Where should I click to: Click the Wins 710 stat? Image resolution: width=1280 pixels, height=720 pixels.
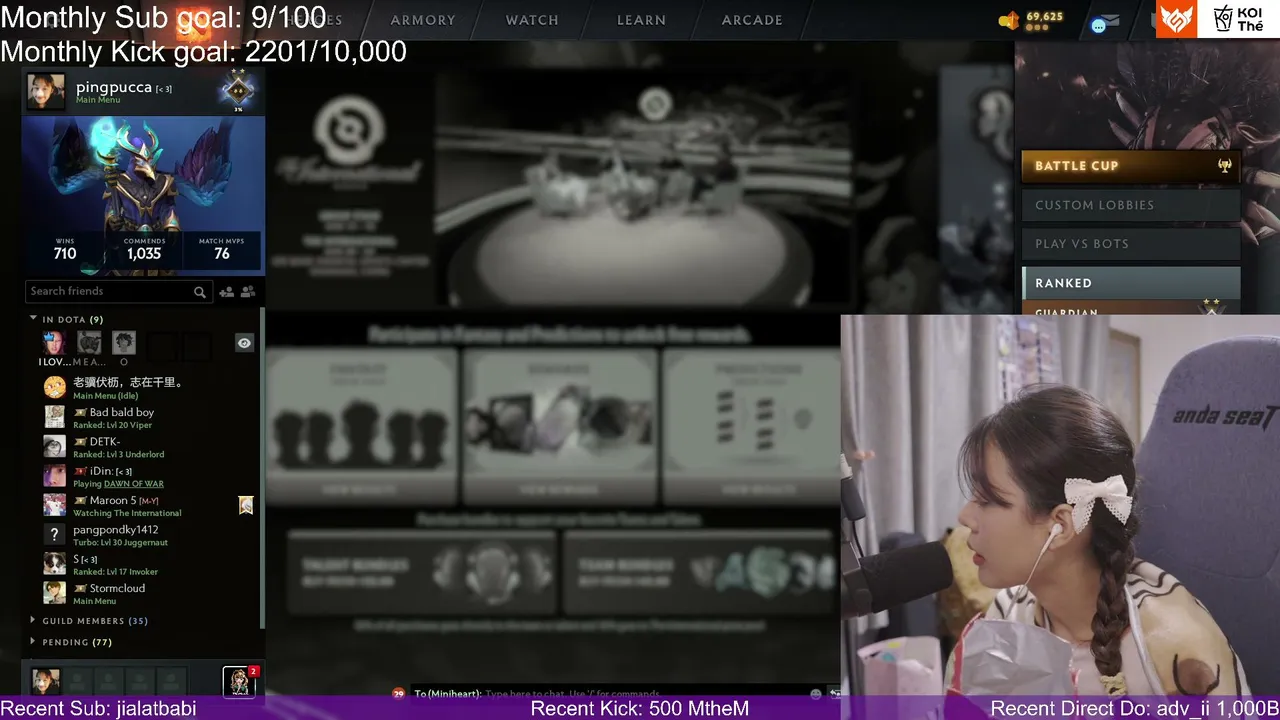[65, 249]
